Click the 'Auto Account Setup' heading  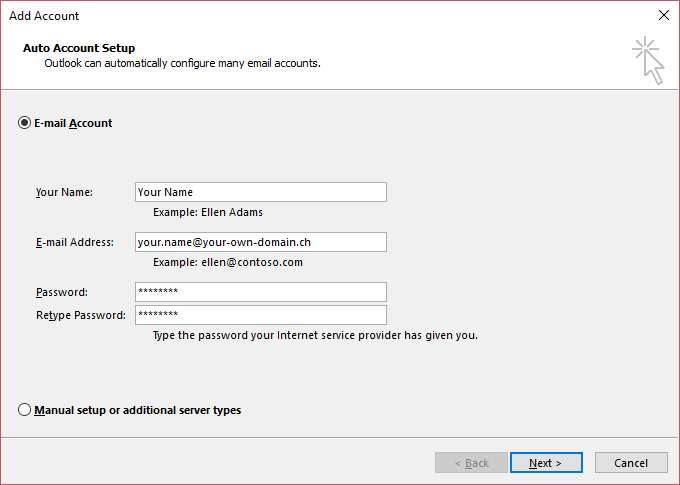click(x=79, y=48)
